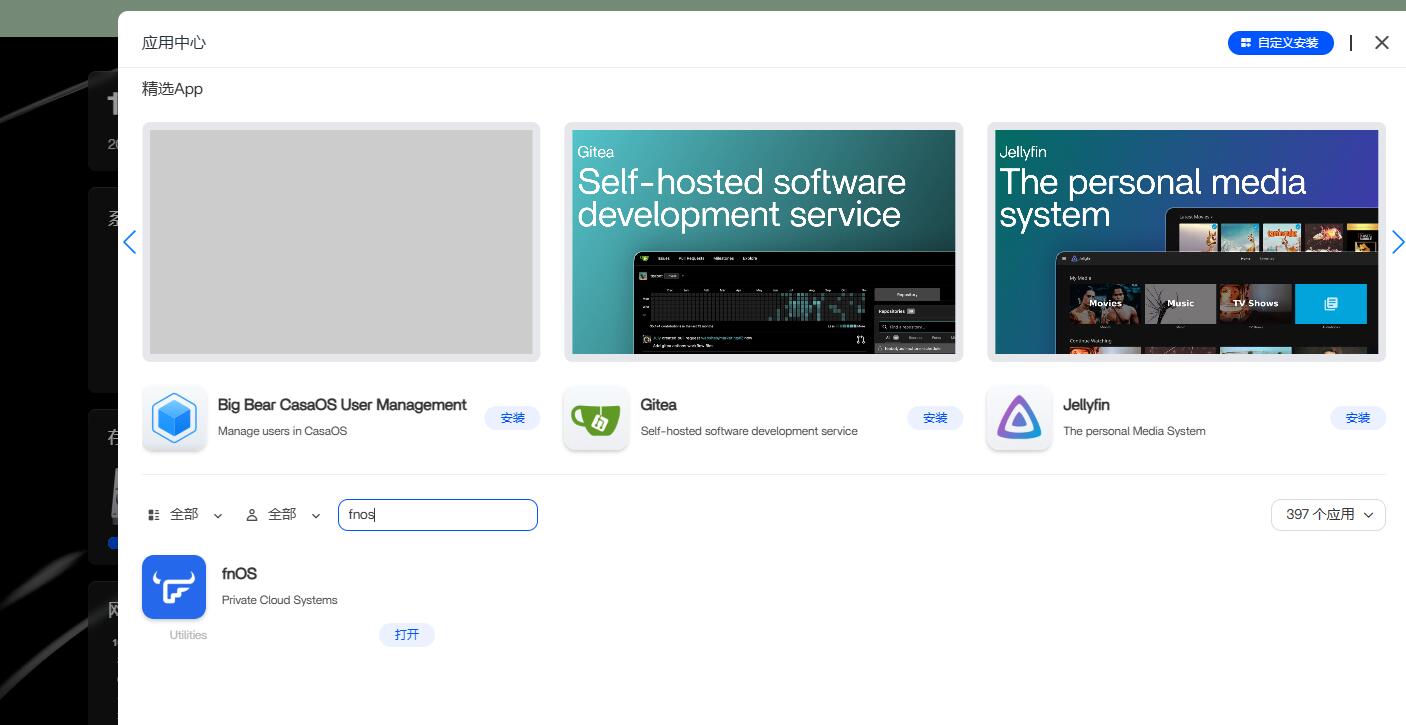Click the fnOS app title

[x=239, y=574]
